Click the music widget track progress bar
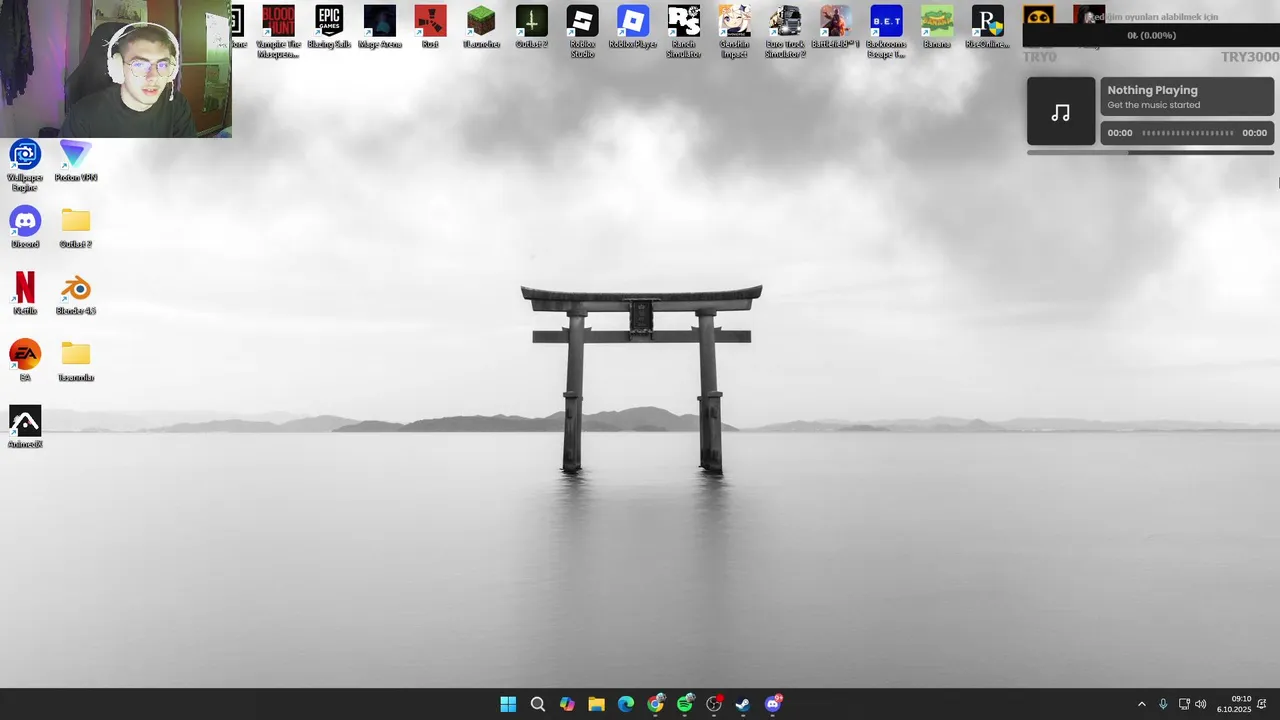The width and height of the screenshot is (1280, 720). (x=1188, y=133)
